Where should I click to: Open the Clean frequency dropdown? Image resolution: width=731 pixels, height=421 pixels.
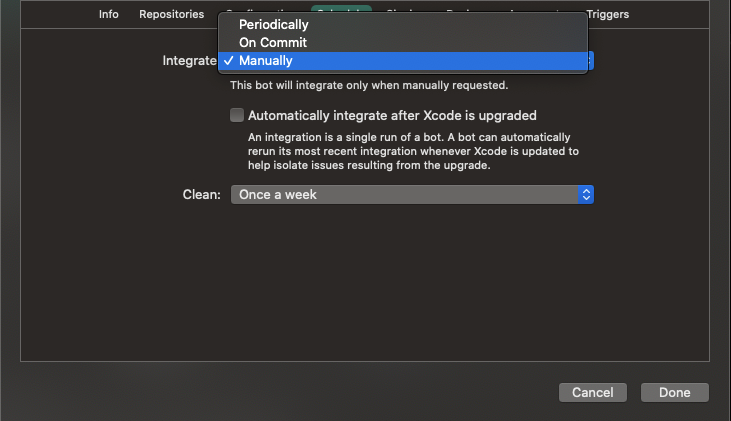(x=412, y=194)
